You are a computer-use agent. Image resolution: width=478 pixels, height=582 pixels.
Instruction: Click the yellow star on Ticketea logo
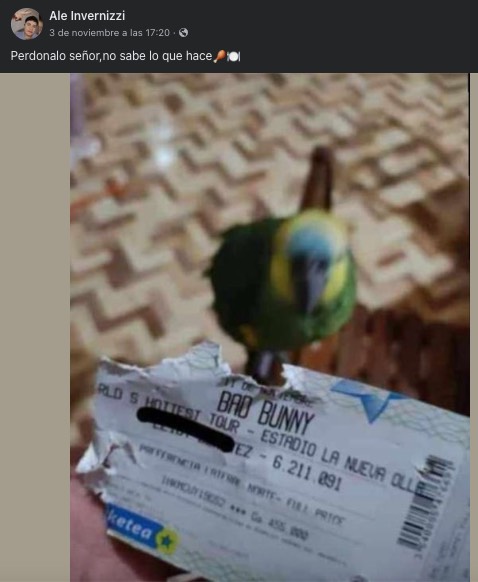(167, 540)
